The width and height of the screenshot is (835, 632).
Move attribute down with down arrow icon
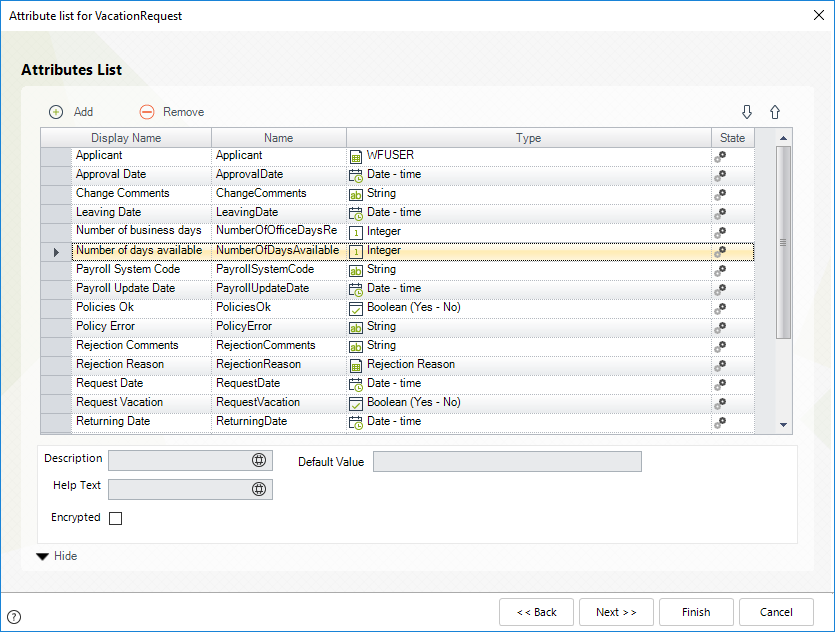(x=747, y=112)
